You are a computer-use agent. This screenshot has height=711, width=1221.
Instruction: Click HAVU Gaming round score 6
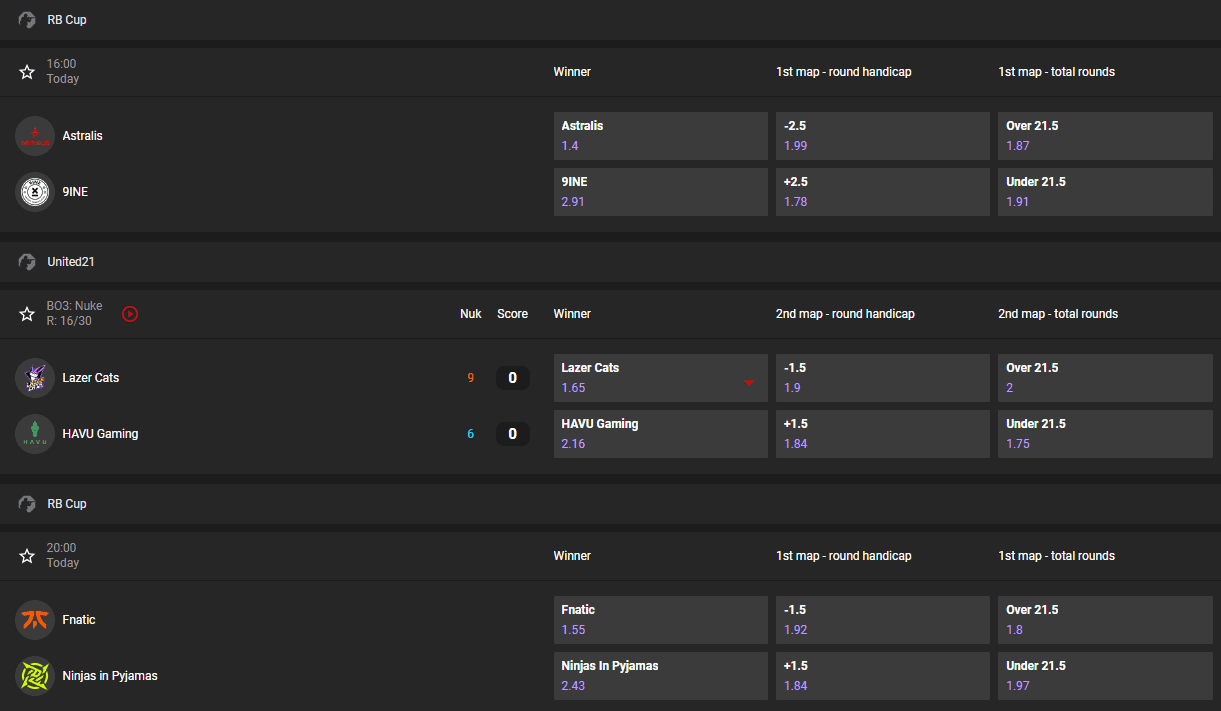point(470,434)
